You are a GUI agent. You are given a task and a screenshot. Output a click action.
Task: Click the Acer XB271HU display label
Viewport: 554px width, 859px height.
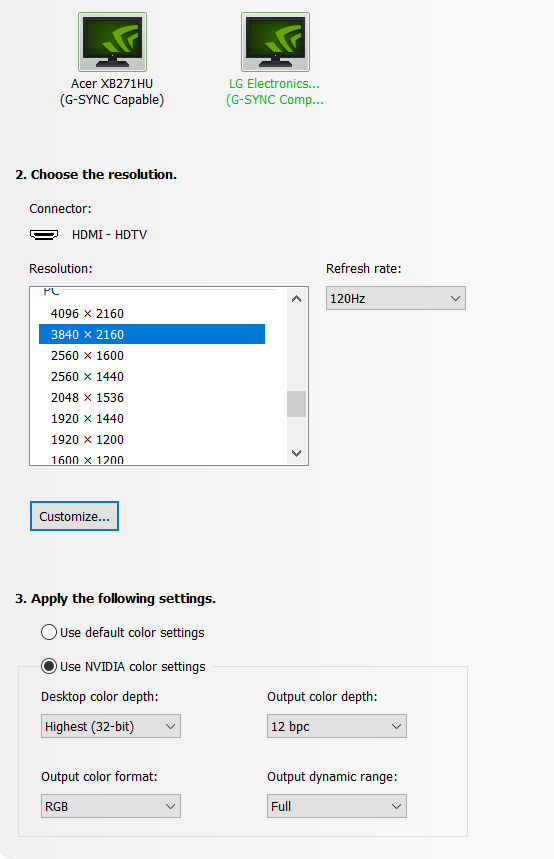coord(112,91)
